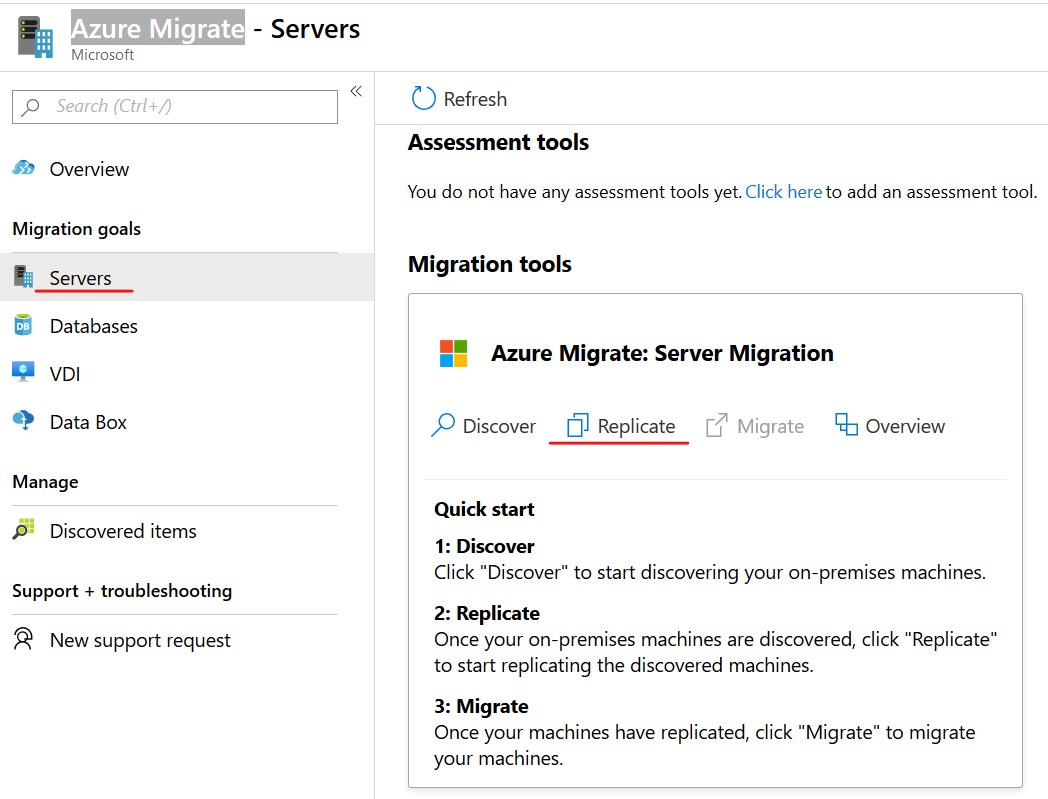The height and width of the screenshot is (799, 1048).
Task: Open Databases under Migration goals
Action: pyautogui.click(x=94, y=326)
